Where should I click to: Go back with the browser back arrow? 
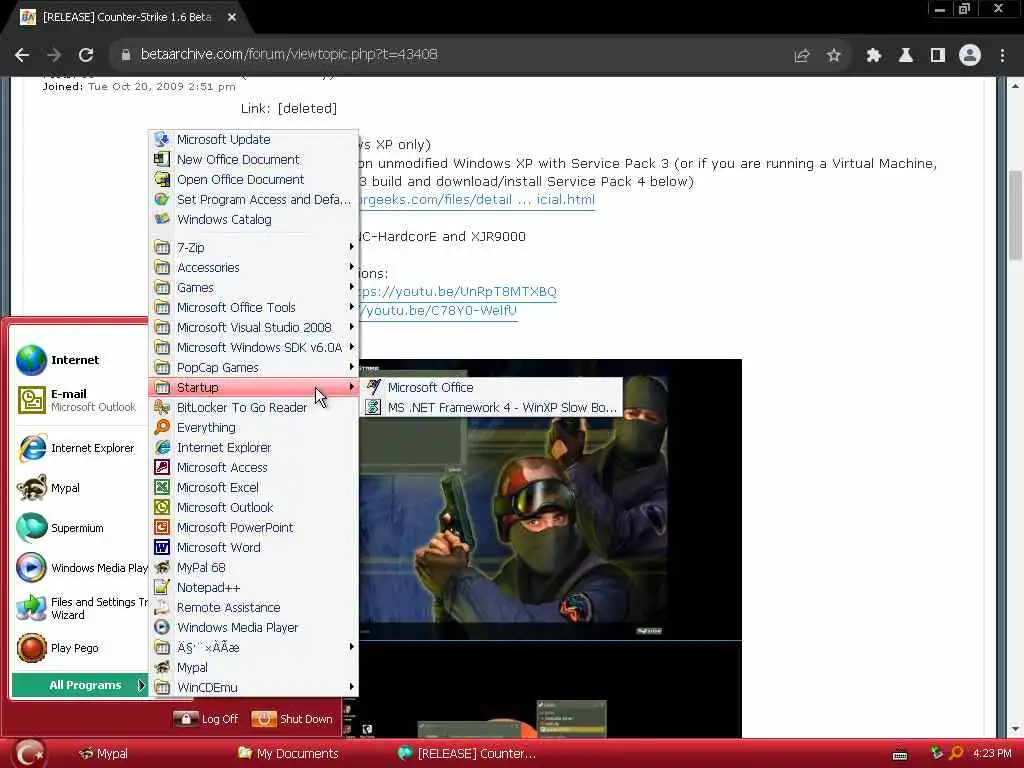pyautogui.click(x=22, y=55)
